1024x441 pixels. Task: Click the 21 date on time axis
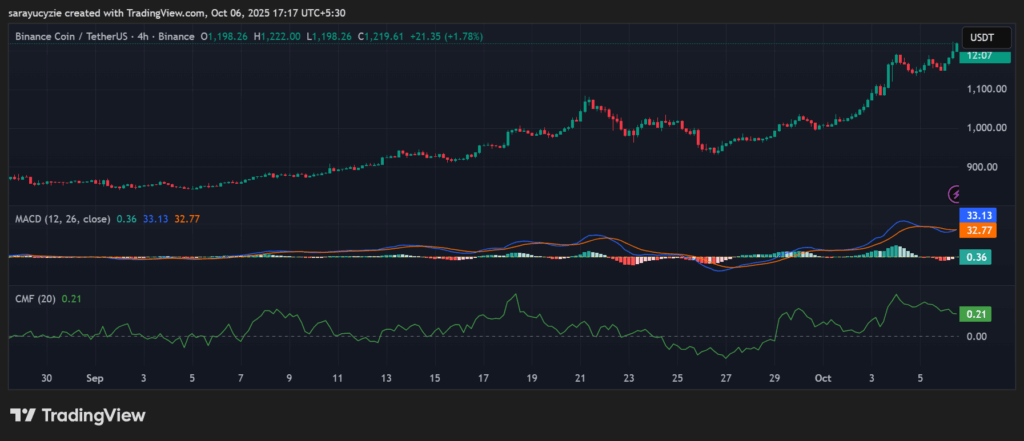pos(580,380)
